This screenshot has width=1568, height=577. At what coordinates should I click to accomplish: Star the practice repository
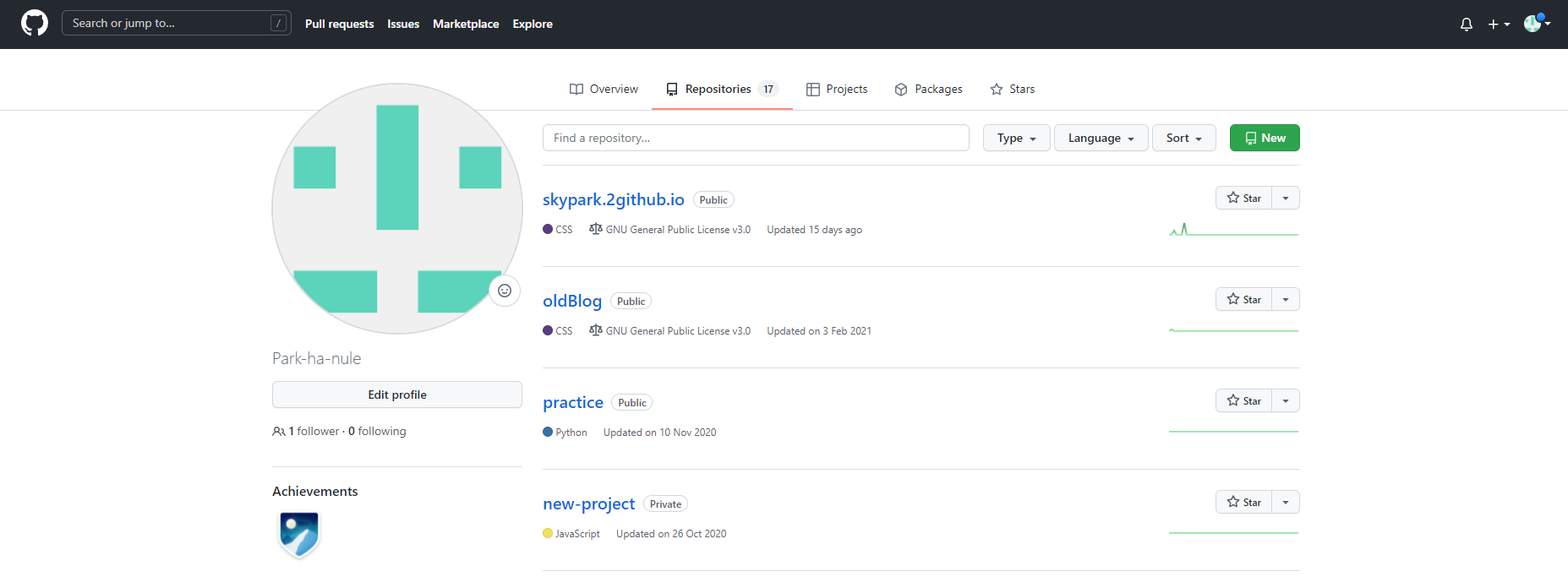(1243, 400)
